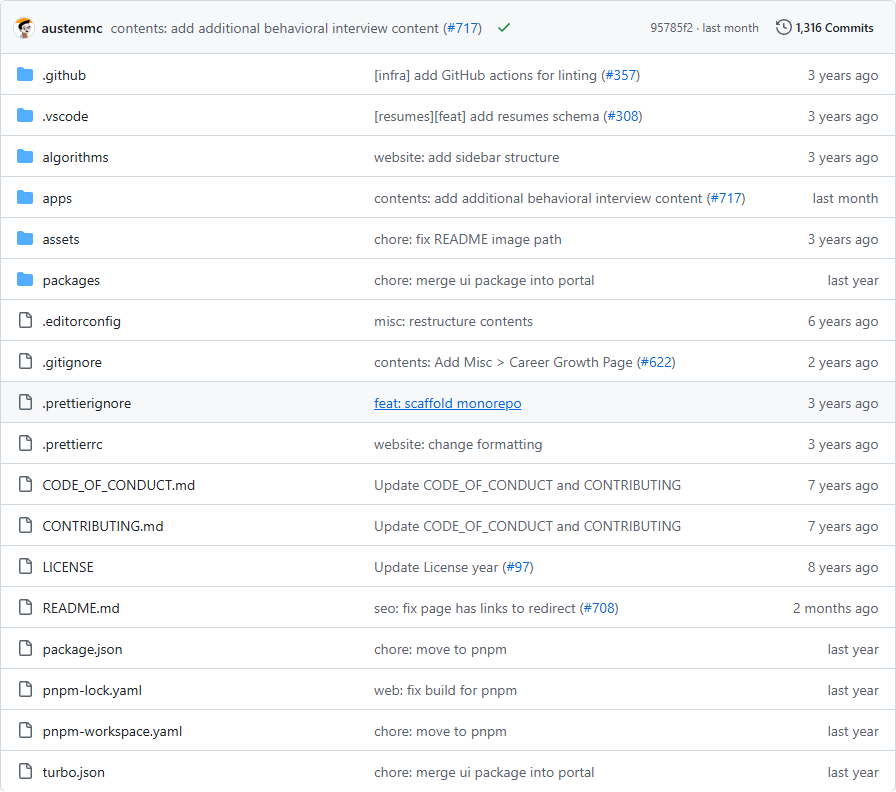Click the LICENSE file icon
The width and height of the screenshot is (896, 792).
coord(25,567)
